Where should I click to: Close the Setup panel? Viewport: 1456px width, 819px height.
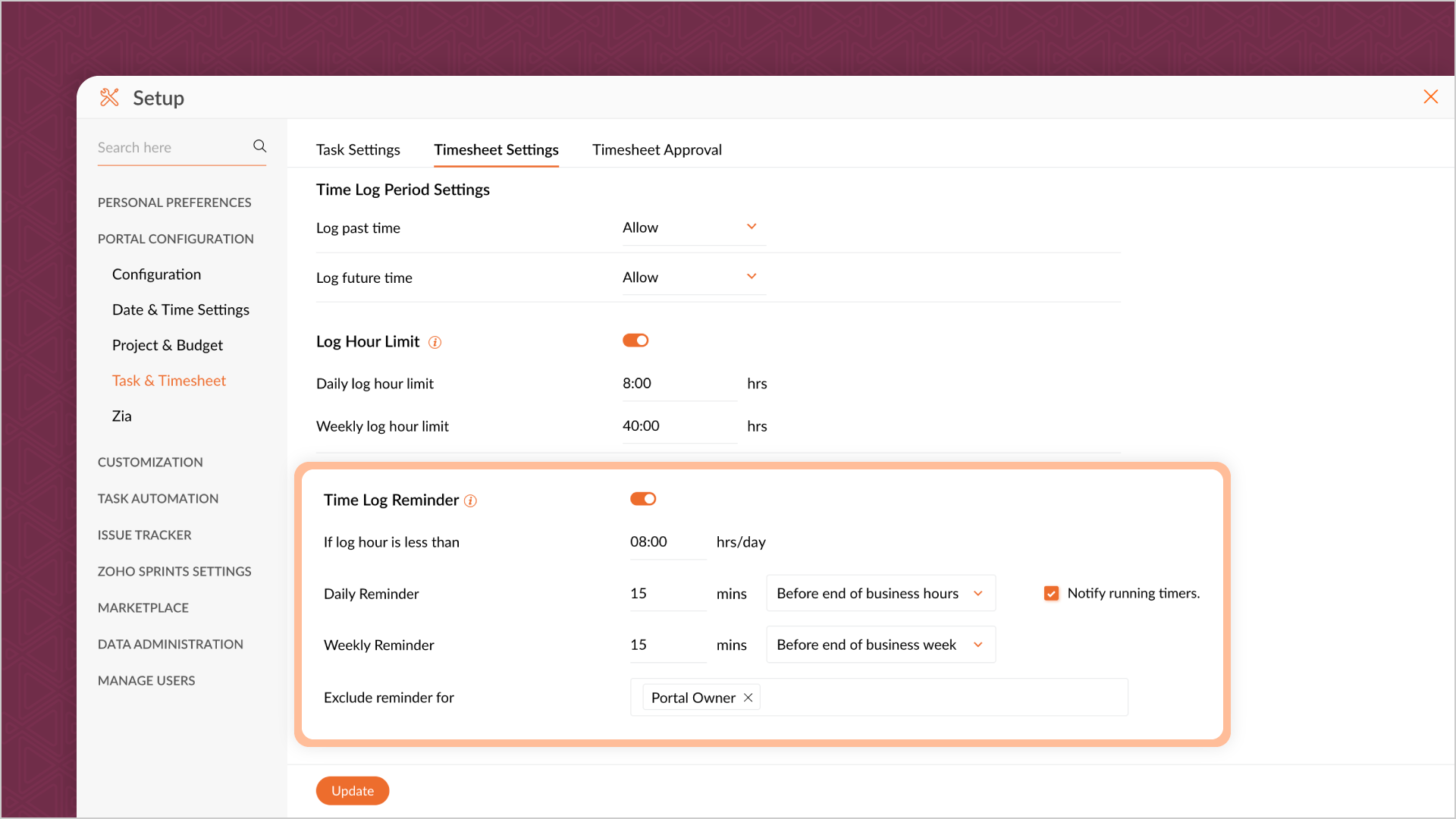point(1430,97)
